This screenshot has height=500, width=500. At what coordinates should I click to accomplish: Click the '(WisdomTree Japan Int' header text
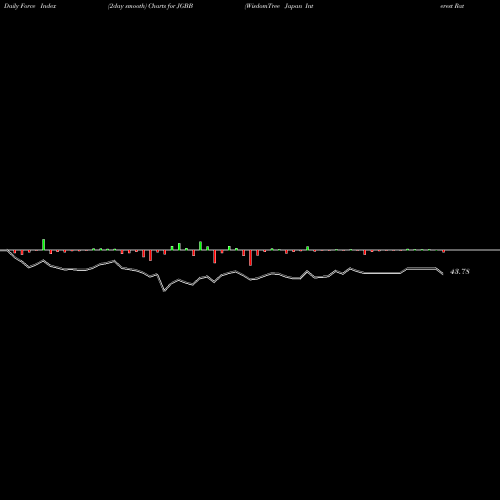(x=279, y=6)
